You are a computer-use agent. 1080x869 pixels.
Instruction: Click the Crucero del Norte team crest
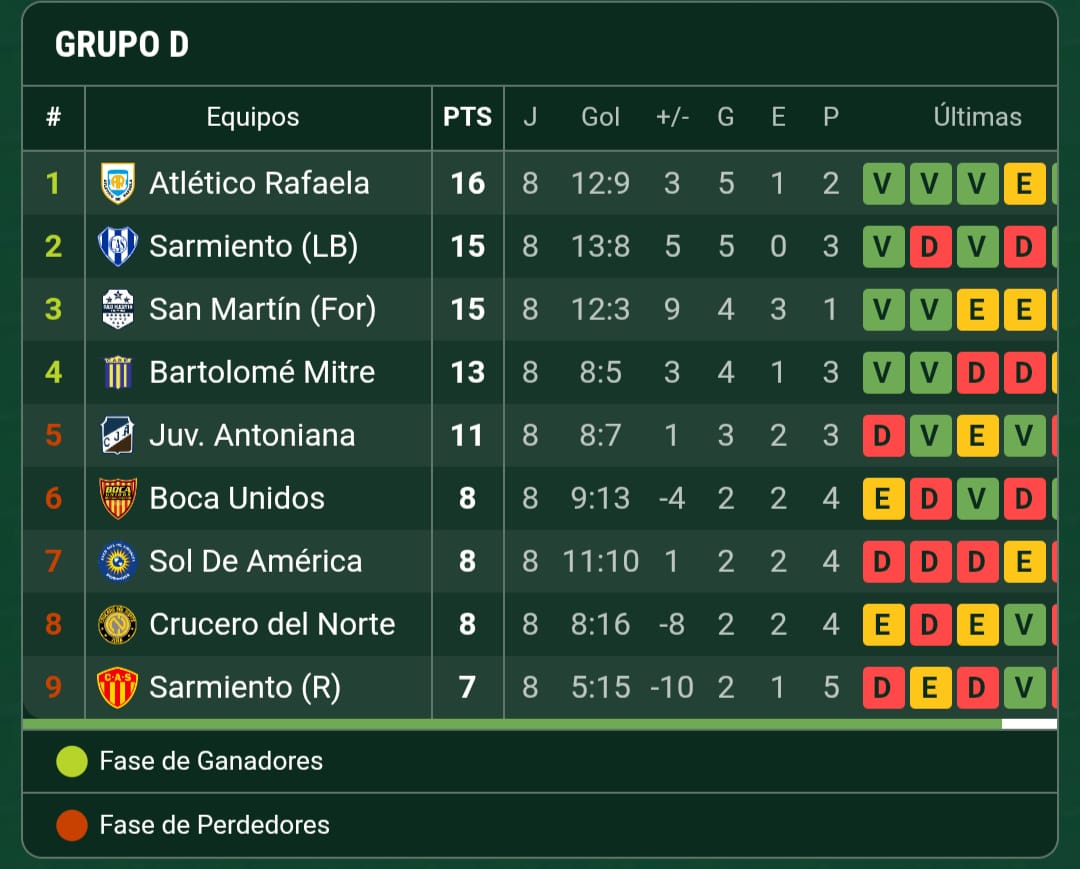tap(118, 624)
